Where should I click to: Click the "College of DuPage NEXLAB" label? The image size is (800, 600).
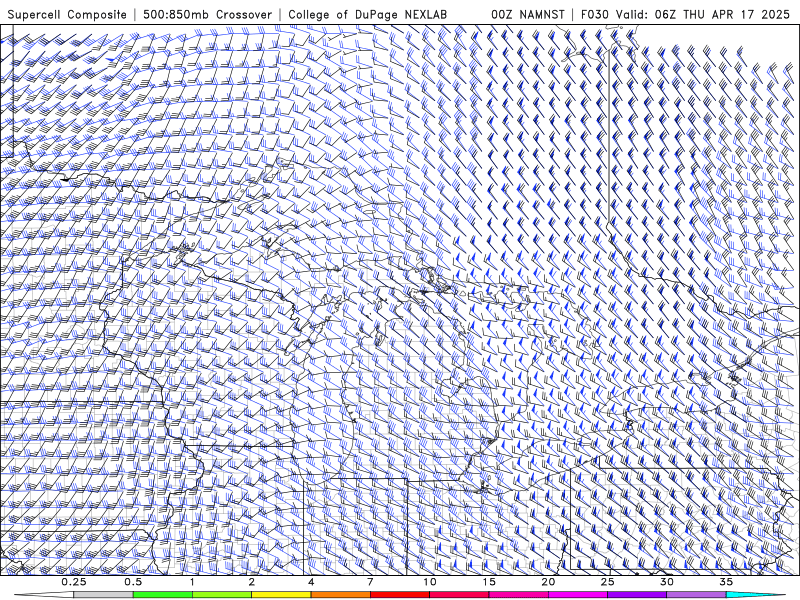[367, 15]
